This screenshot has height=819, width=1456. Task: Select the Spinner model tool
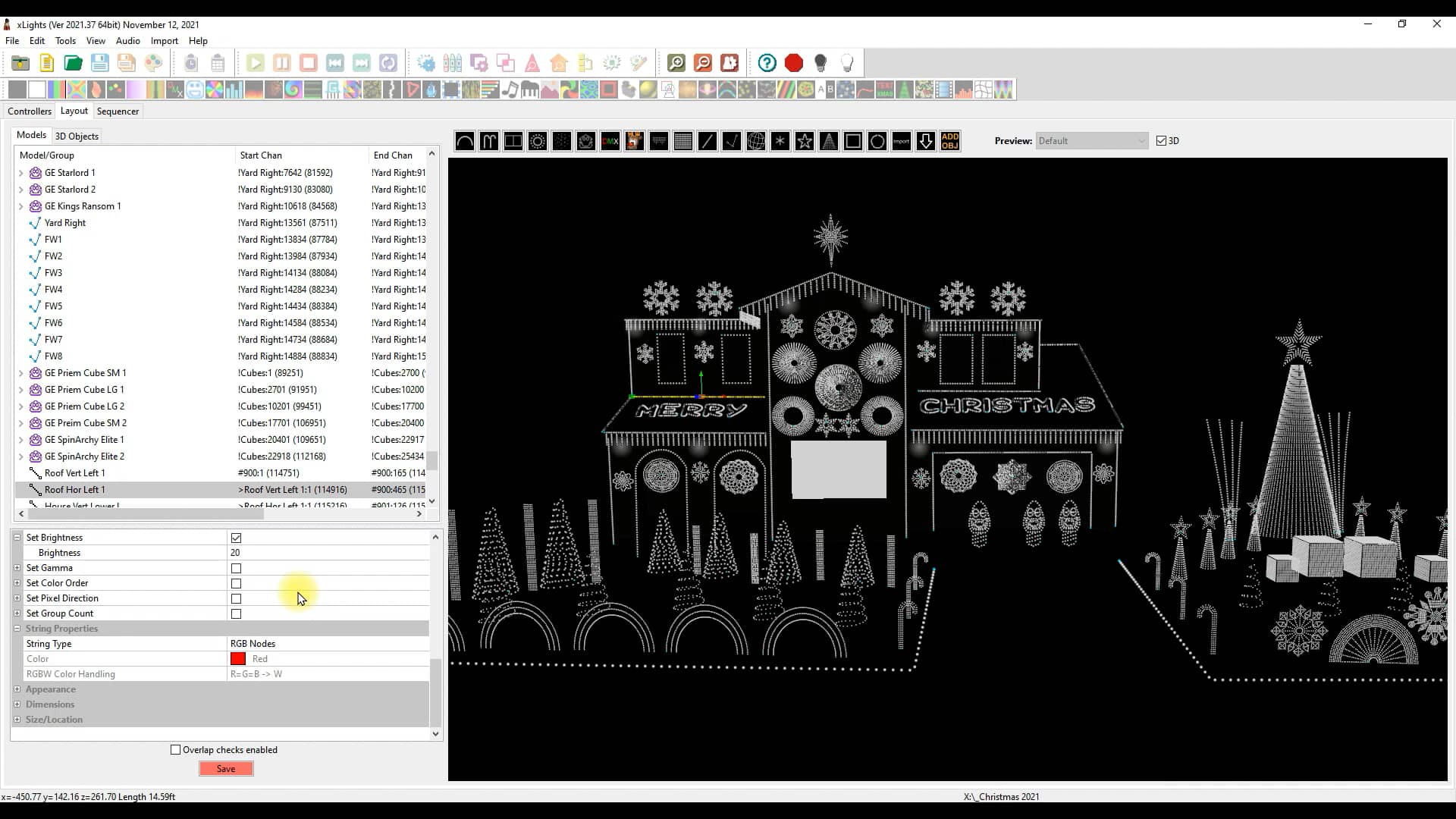point(780,141)
